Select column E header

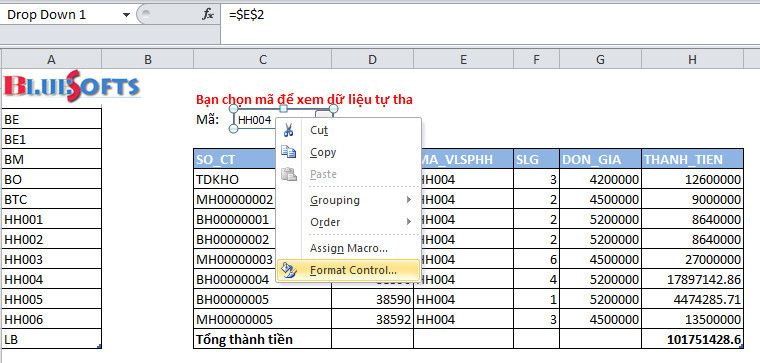(x=463, y=59)
